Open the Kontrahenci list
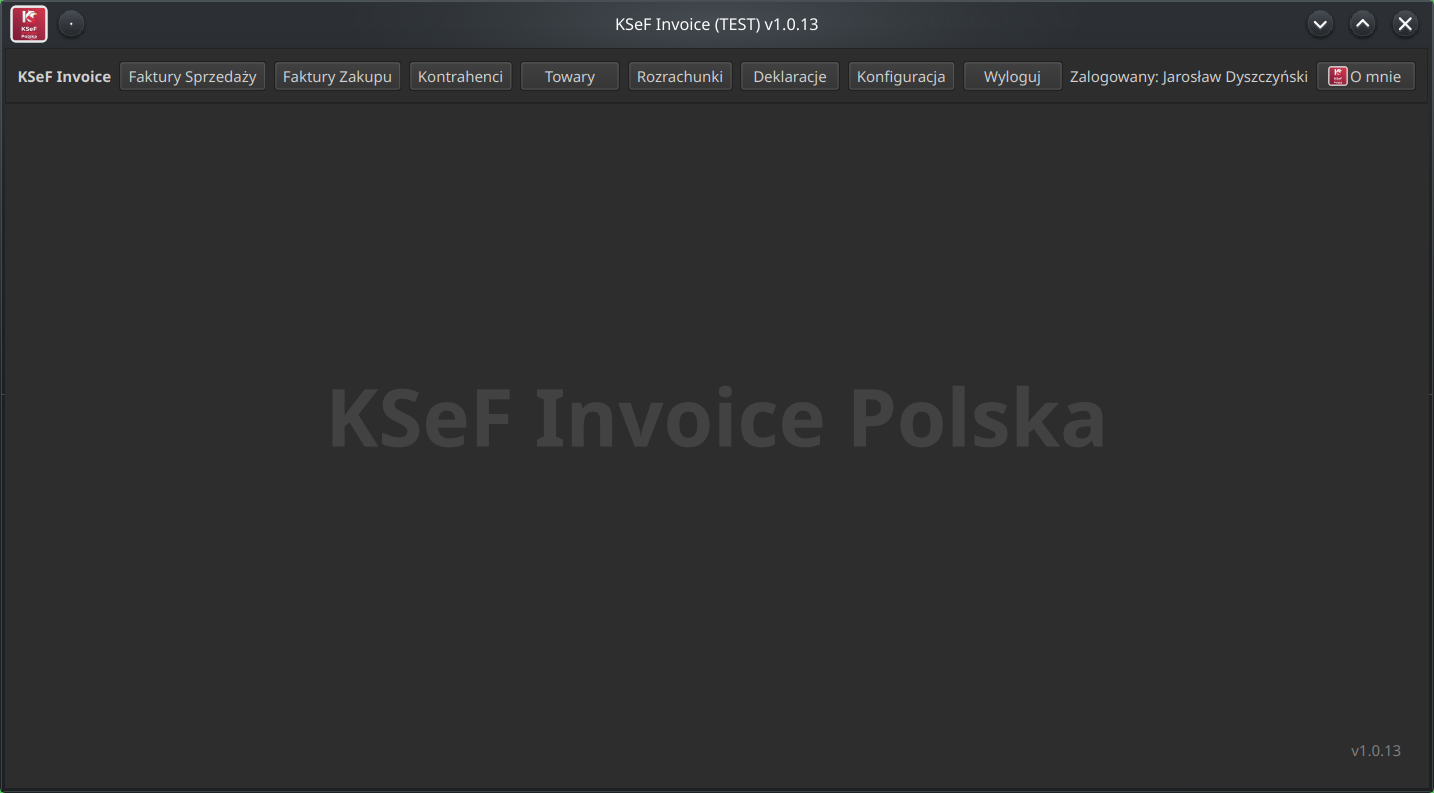The image size is (1434, 793). [x=460, y=75]
